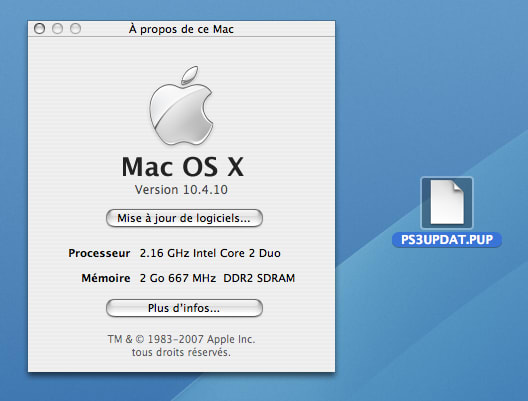
Task: Zoom the À propos de ce Mac window
Action: pos(75,29)
